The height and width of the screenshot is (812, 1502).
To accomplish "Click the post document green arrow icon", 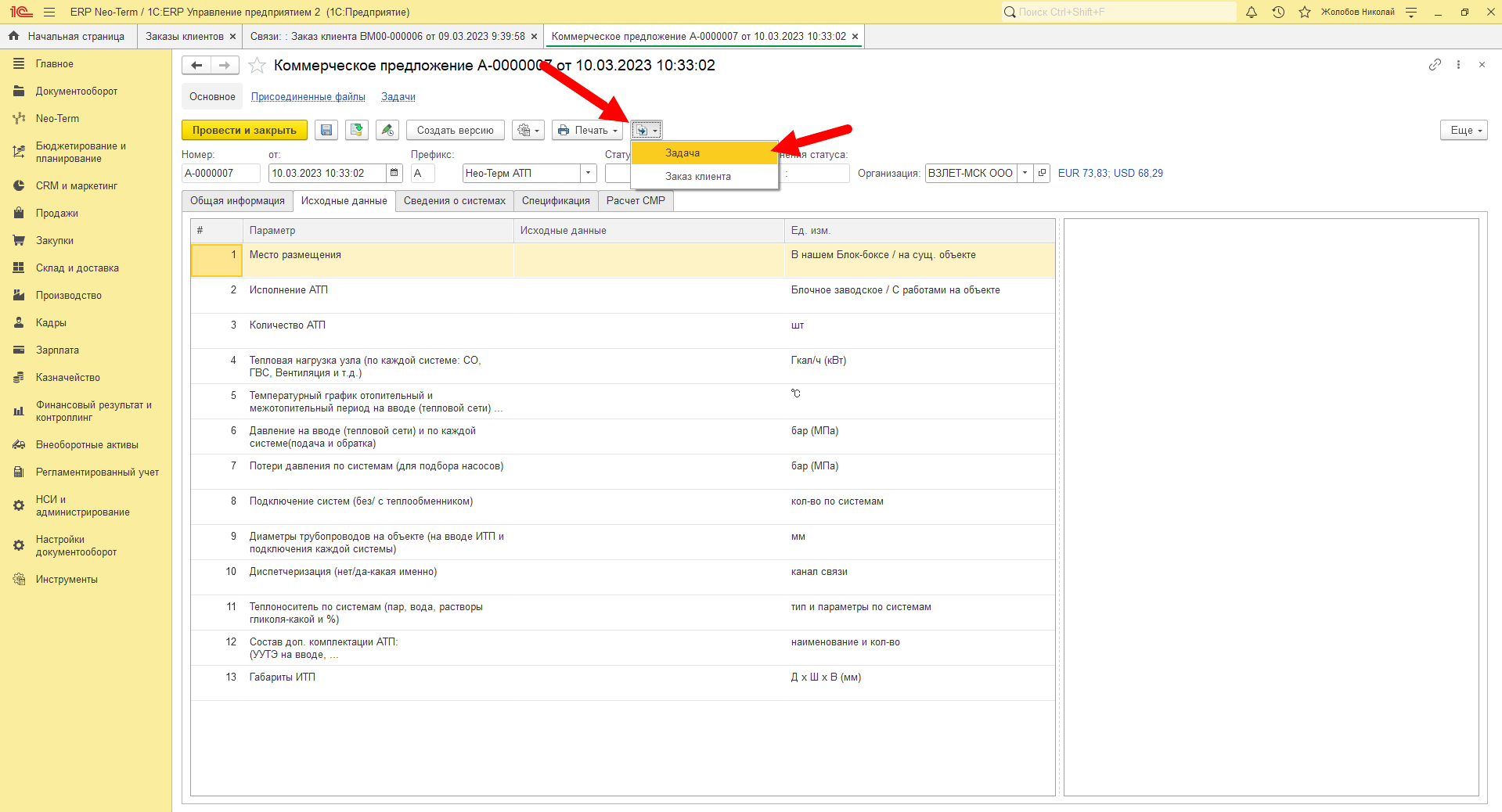I will (357, 130).
